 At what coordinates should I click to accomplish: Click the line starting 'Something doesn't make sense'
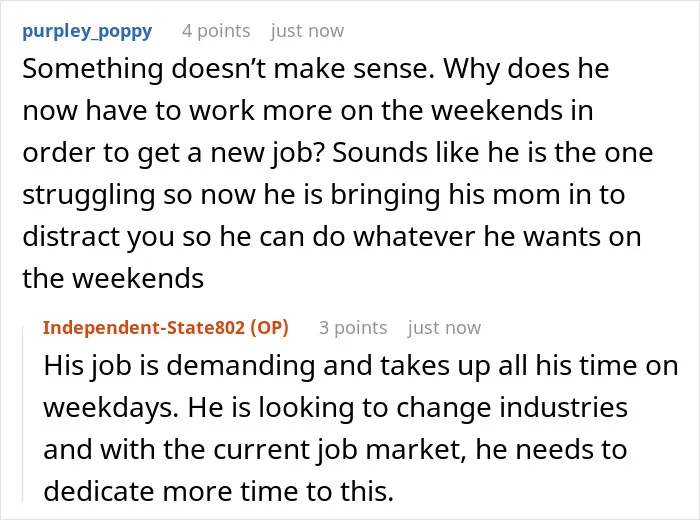[316, 69]
